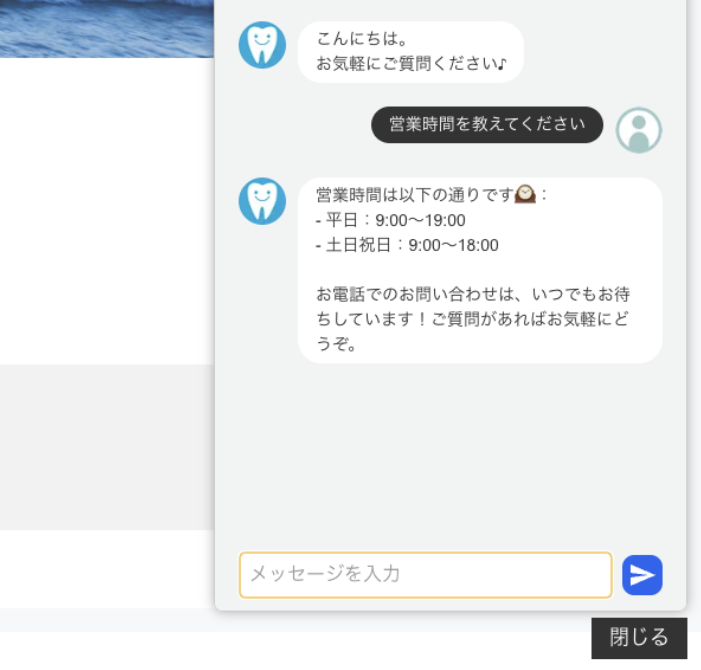Click the ocean photo behind the chat panel
Viewport: 701px width, 670px height.
(107, 28)
